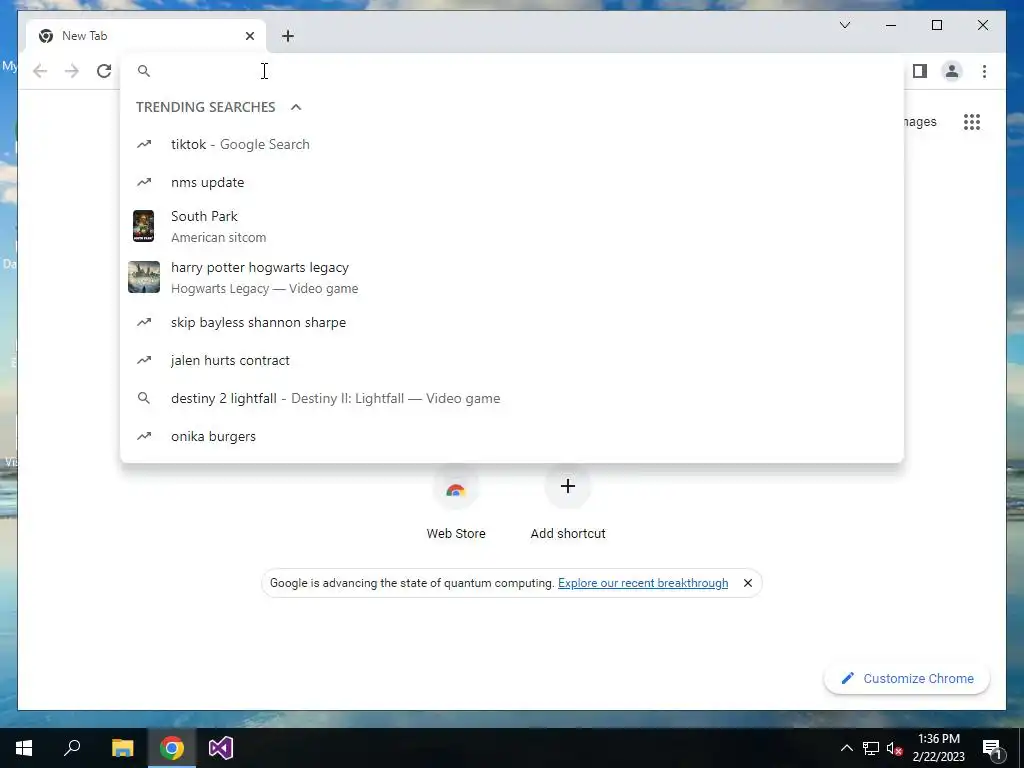Image resolution: width=1024 pixels, height=768 pixels.
Task: Open File Explorer from the taskbar
Action: (122, 748)
